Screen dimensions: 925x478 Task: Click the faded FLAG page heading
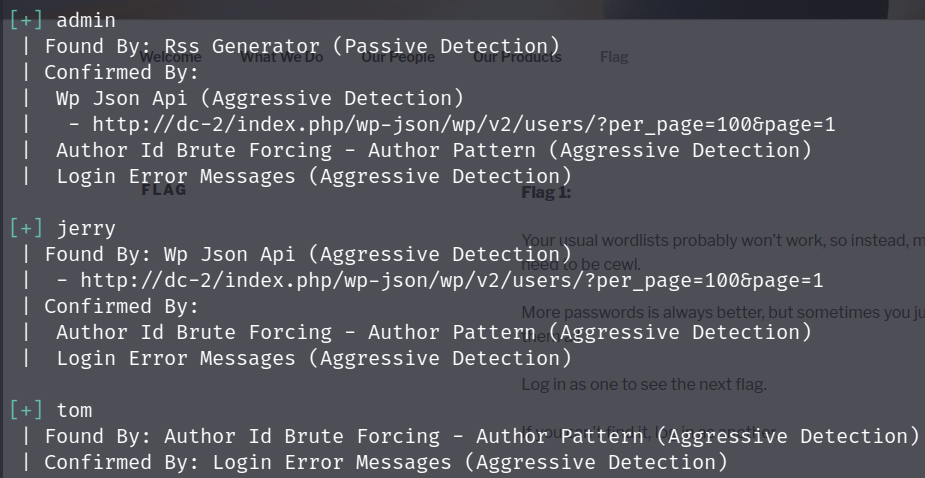(164, 190)
